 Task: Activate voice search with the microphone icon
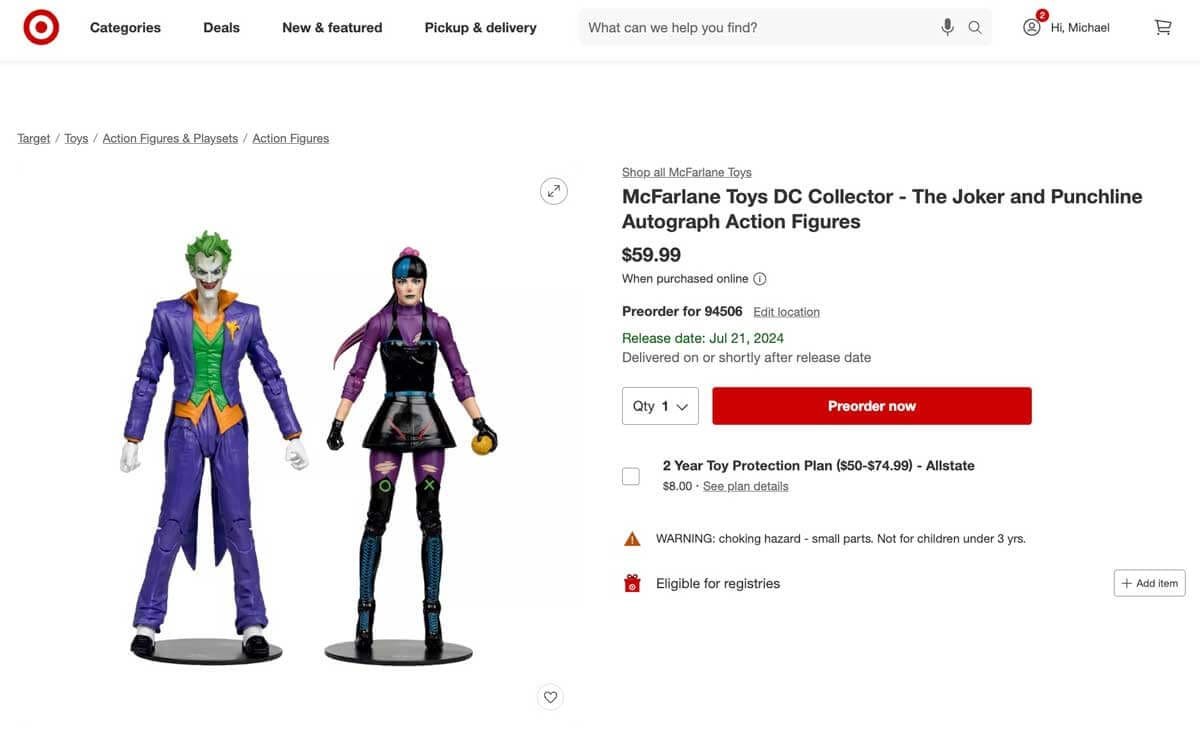(x=947, y=27)
